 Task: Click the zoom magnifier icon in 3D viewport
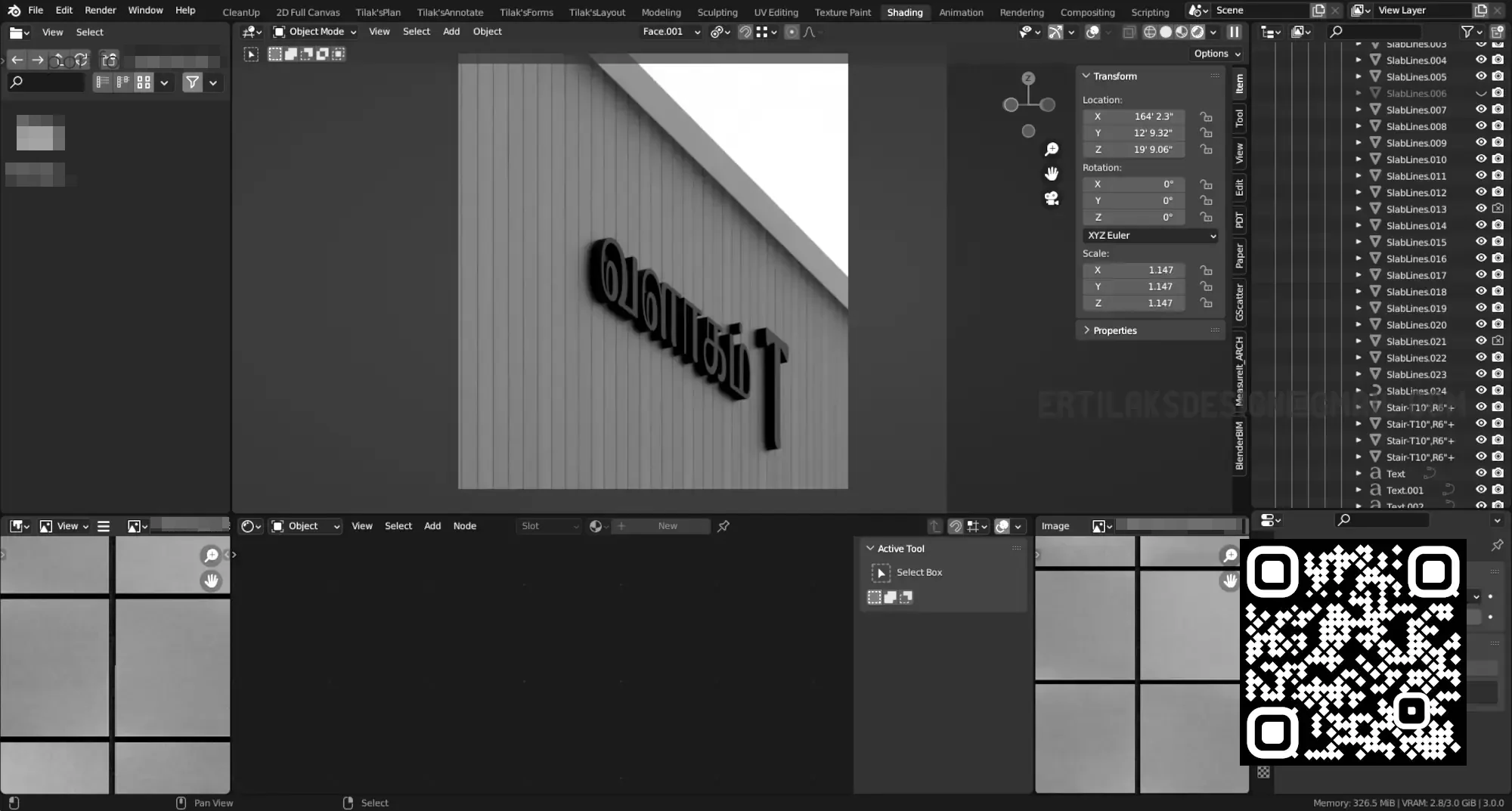(1052, 150)
